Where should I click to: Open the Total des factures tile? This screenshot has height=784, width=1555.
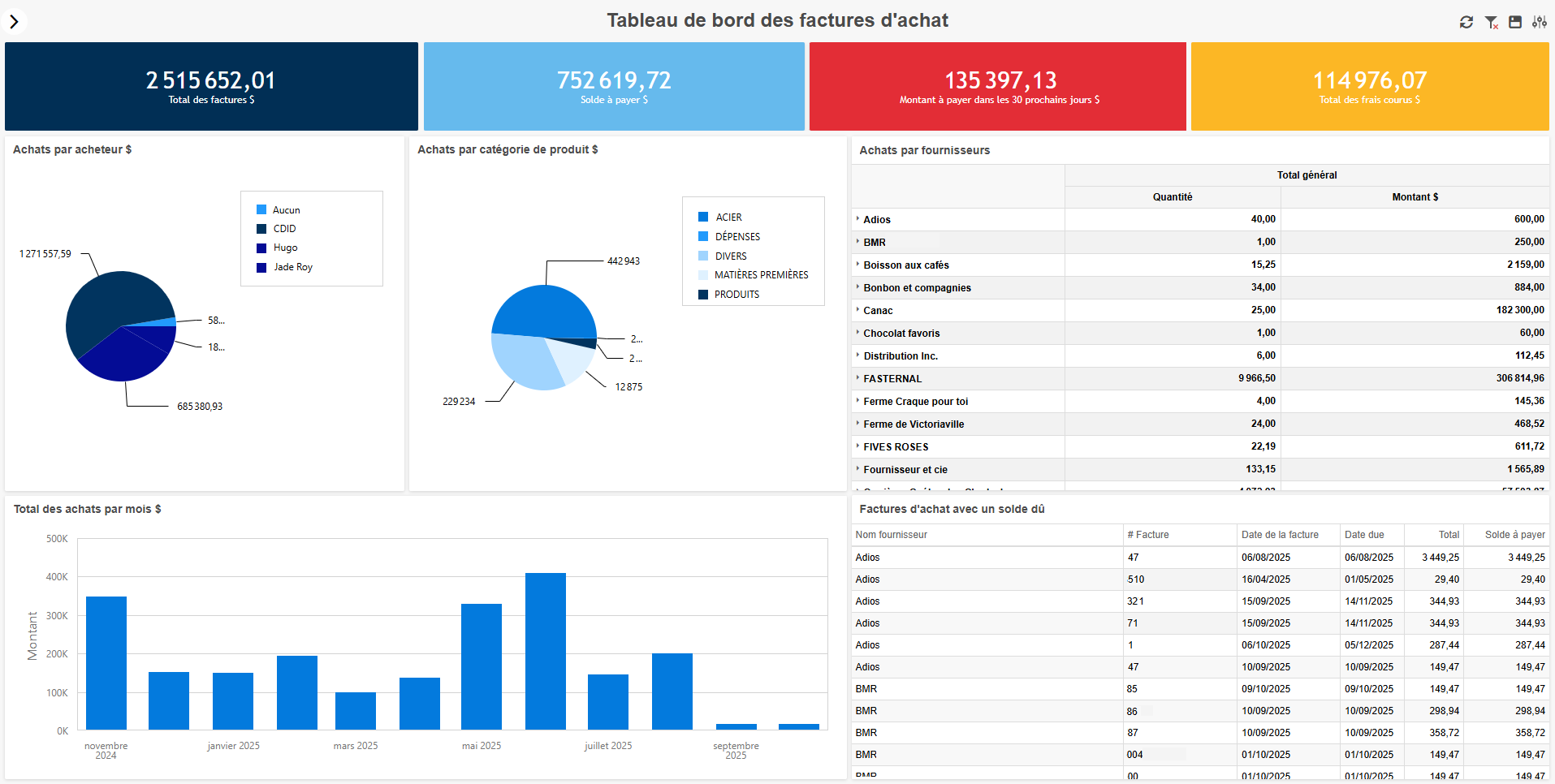click(x=211, y=87)
